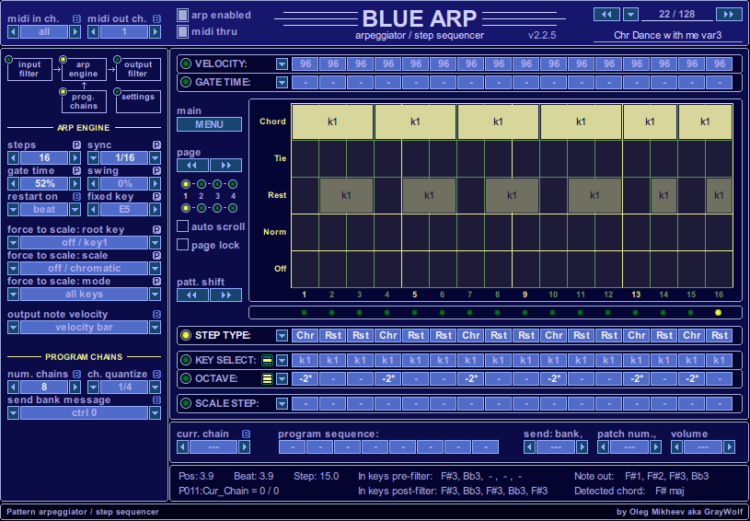
Task: Select page 3 indicator in upper row
Action: (217, 184)
